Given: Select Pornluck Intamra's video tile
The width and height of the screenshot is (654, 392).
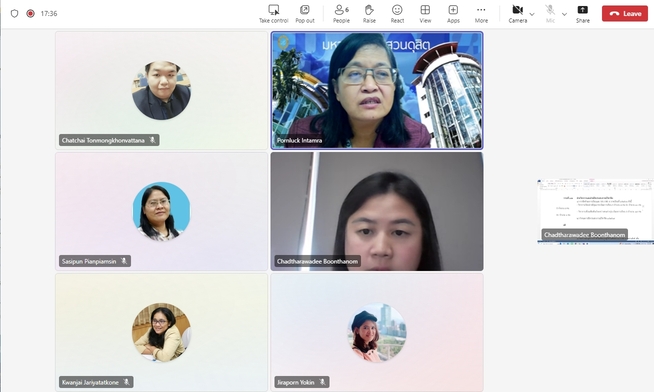Looking at the screenshot, I should (377, 90).
